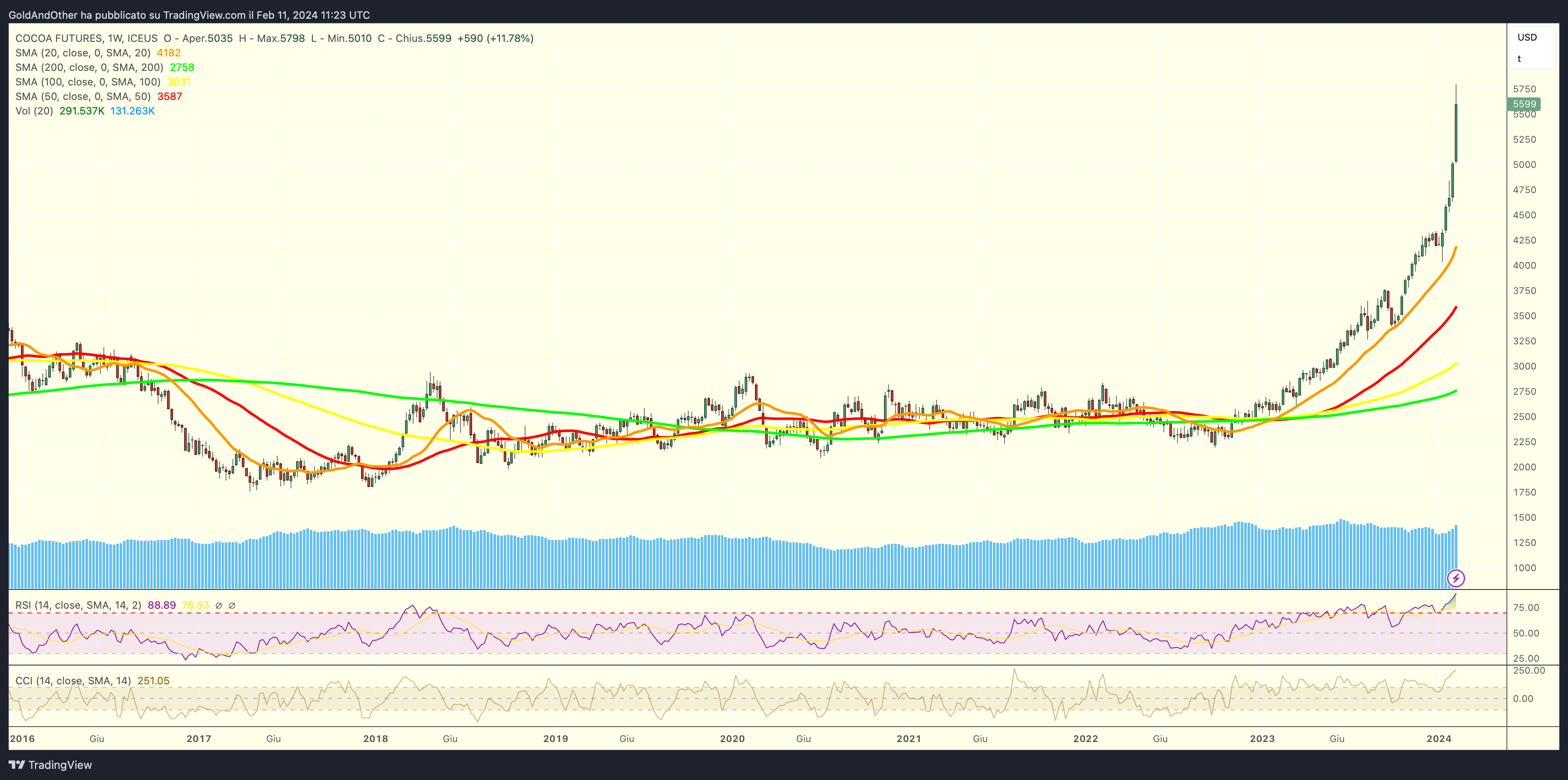
Task: Click the CCI value 251.05
Action: 153,681
